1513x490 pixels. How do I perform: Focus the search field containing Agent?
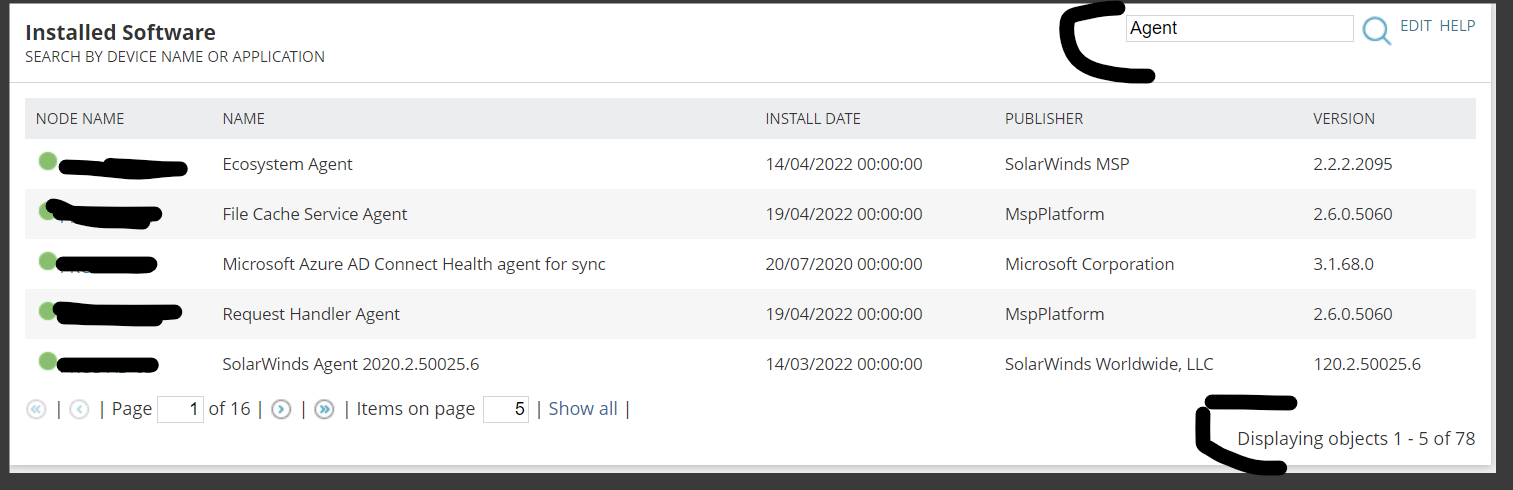point(1239,28)
